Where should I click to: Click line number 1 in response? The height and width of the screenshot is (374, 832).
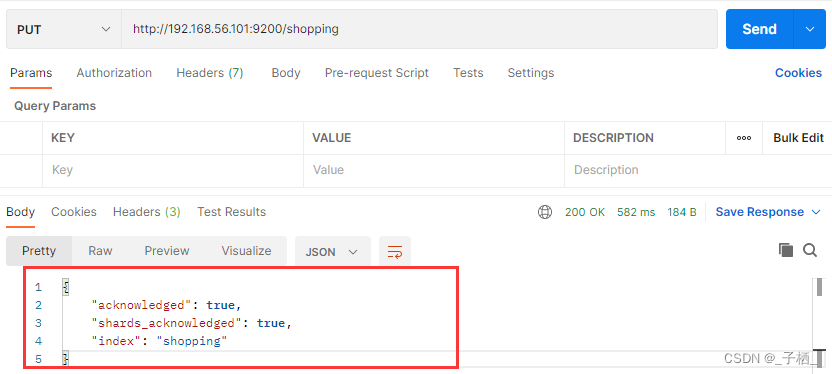coord(38,288)
